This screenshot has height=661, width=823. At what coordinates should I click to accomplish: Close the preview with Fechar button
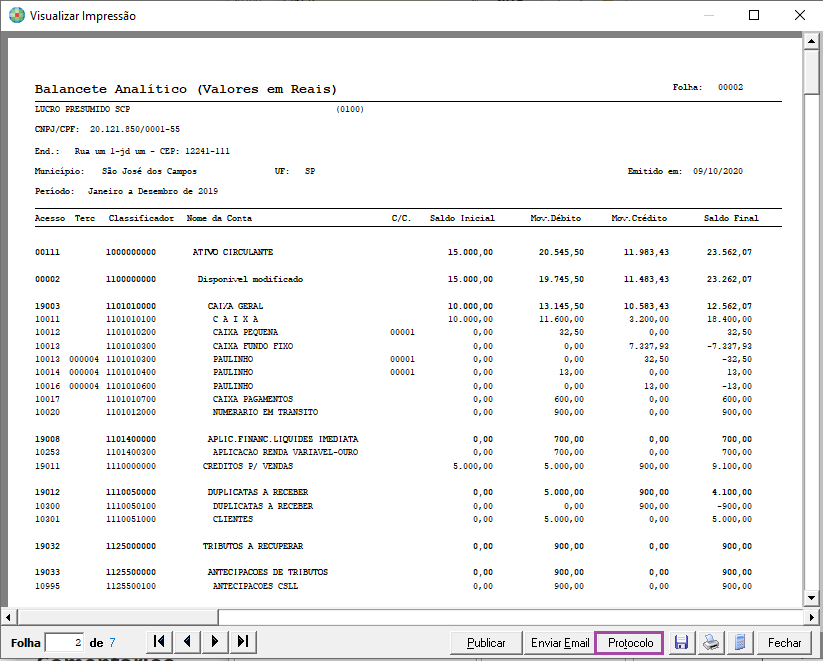[784, 643]
